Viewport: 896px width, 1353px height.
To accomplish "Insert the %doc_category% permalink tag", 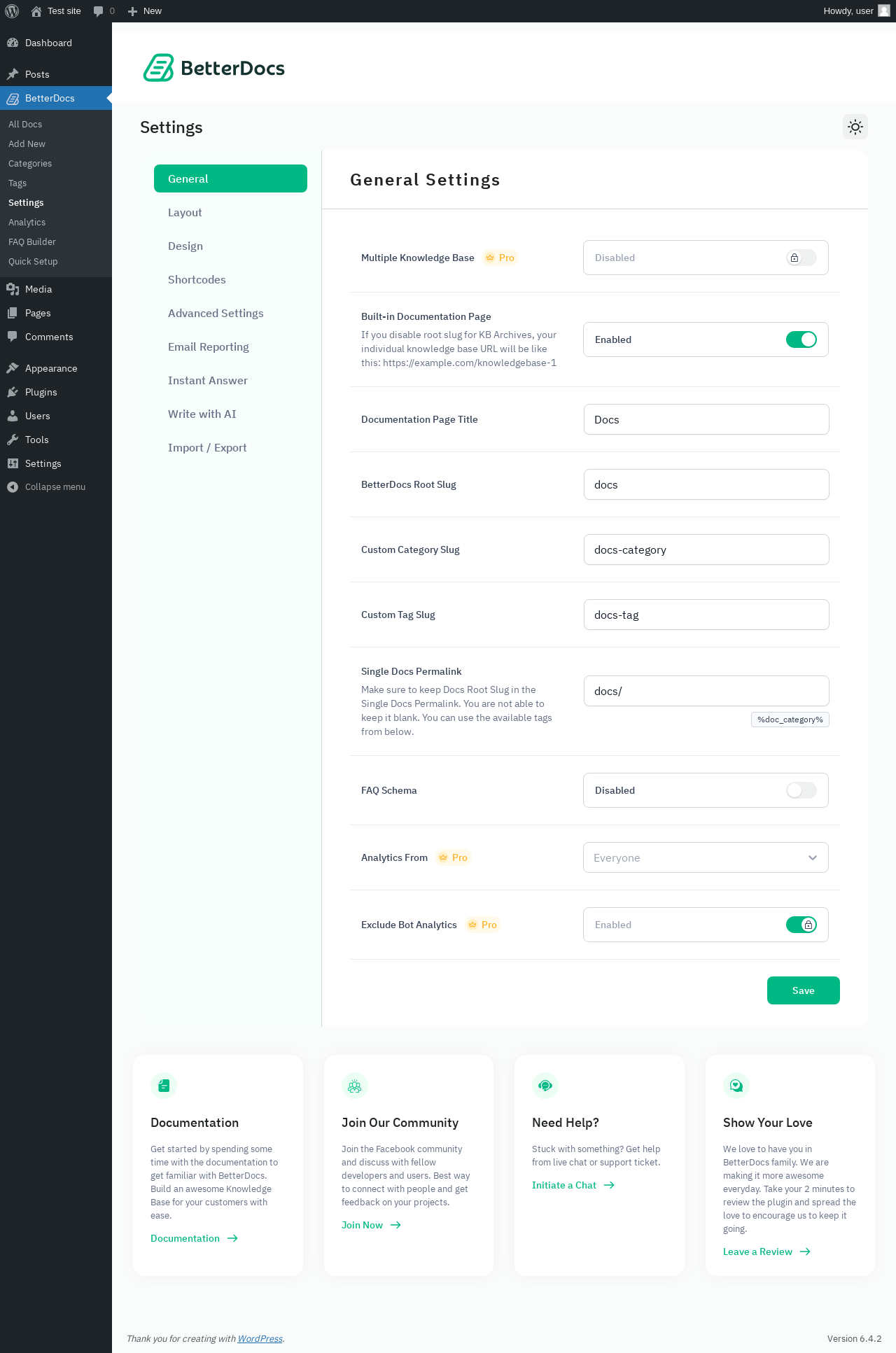I will (790, 720).
